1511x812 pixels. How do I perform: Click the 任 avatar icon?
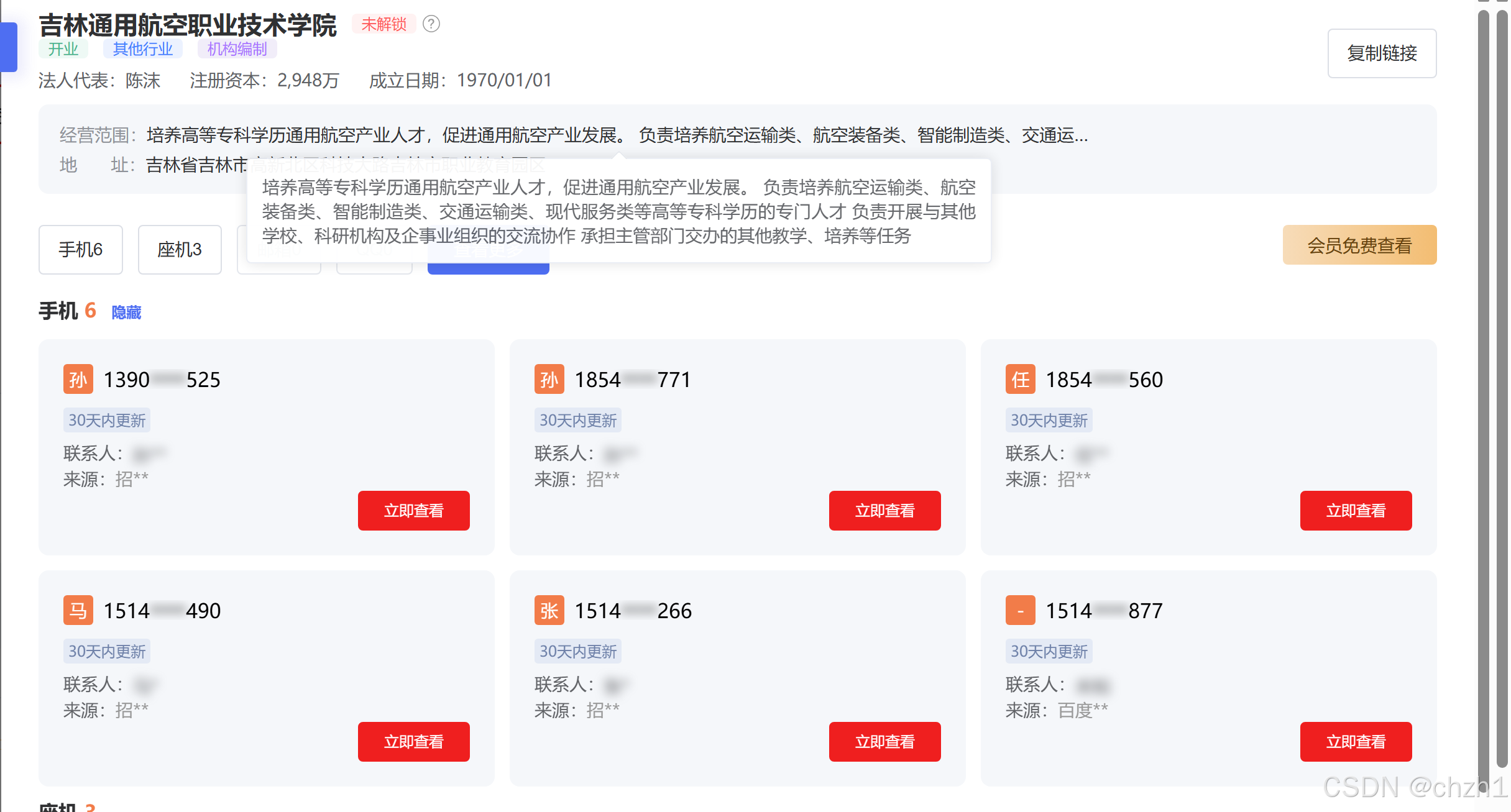pyautogui.click(x=1020, y=380)
